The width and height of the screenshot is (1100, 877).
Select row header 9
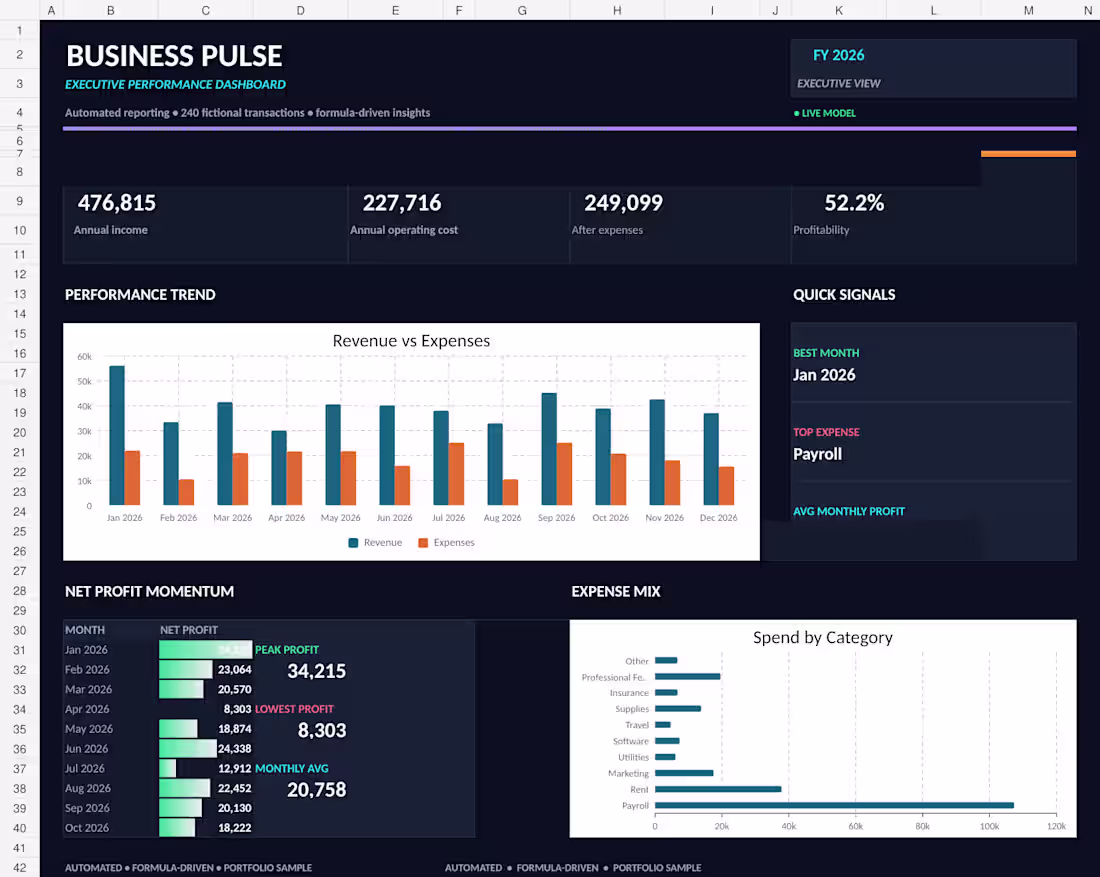pyautogui.click(x=20, y=201)
